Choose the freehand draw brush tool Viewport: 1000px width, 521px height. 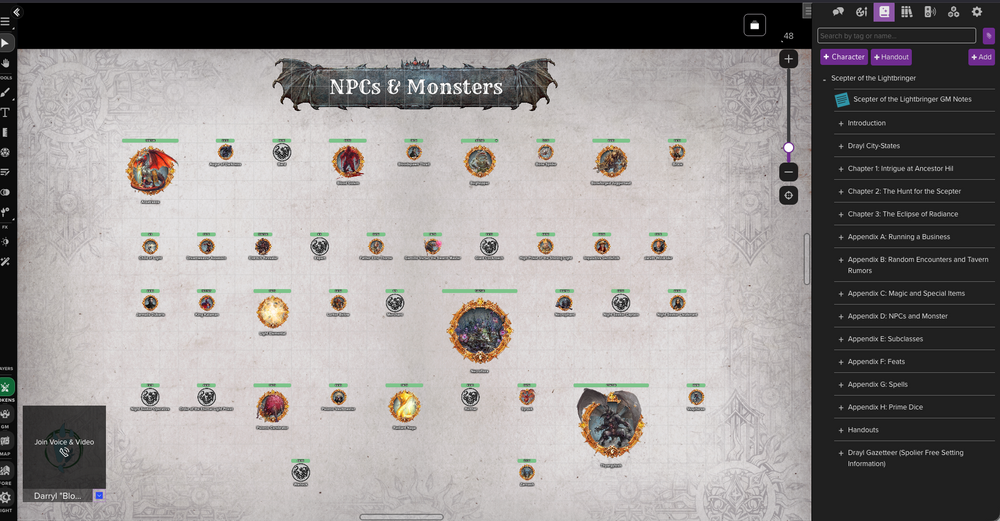click(5, 92)
